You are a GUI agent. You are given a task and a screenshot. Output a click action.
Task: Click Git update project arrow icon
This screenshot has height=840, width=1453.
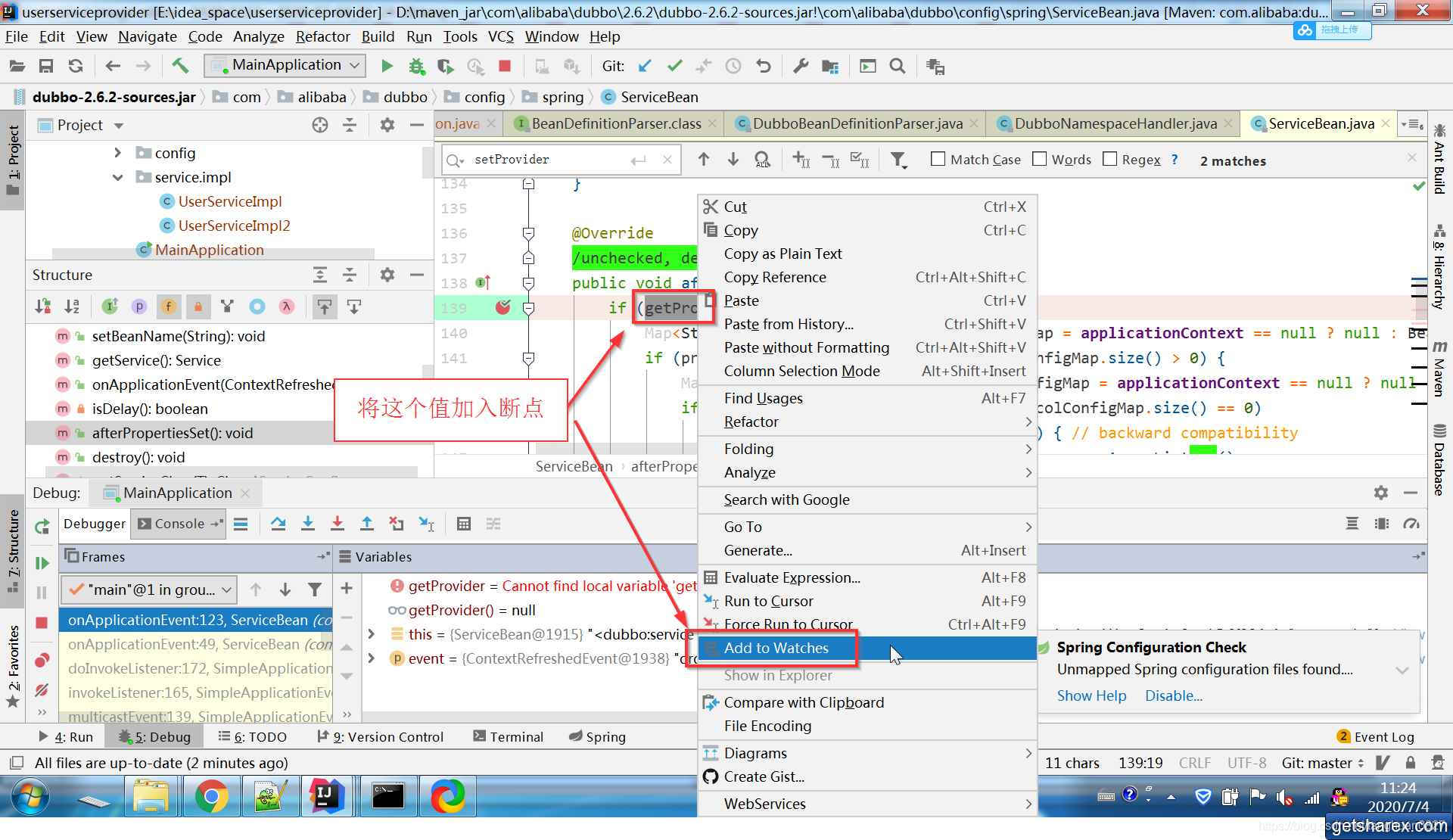(x=645, y=67)
